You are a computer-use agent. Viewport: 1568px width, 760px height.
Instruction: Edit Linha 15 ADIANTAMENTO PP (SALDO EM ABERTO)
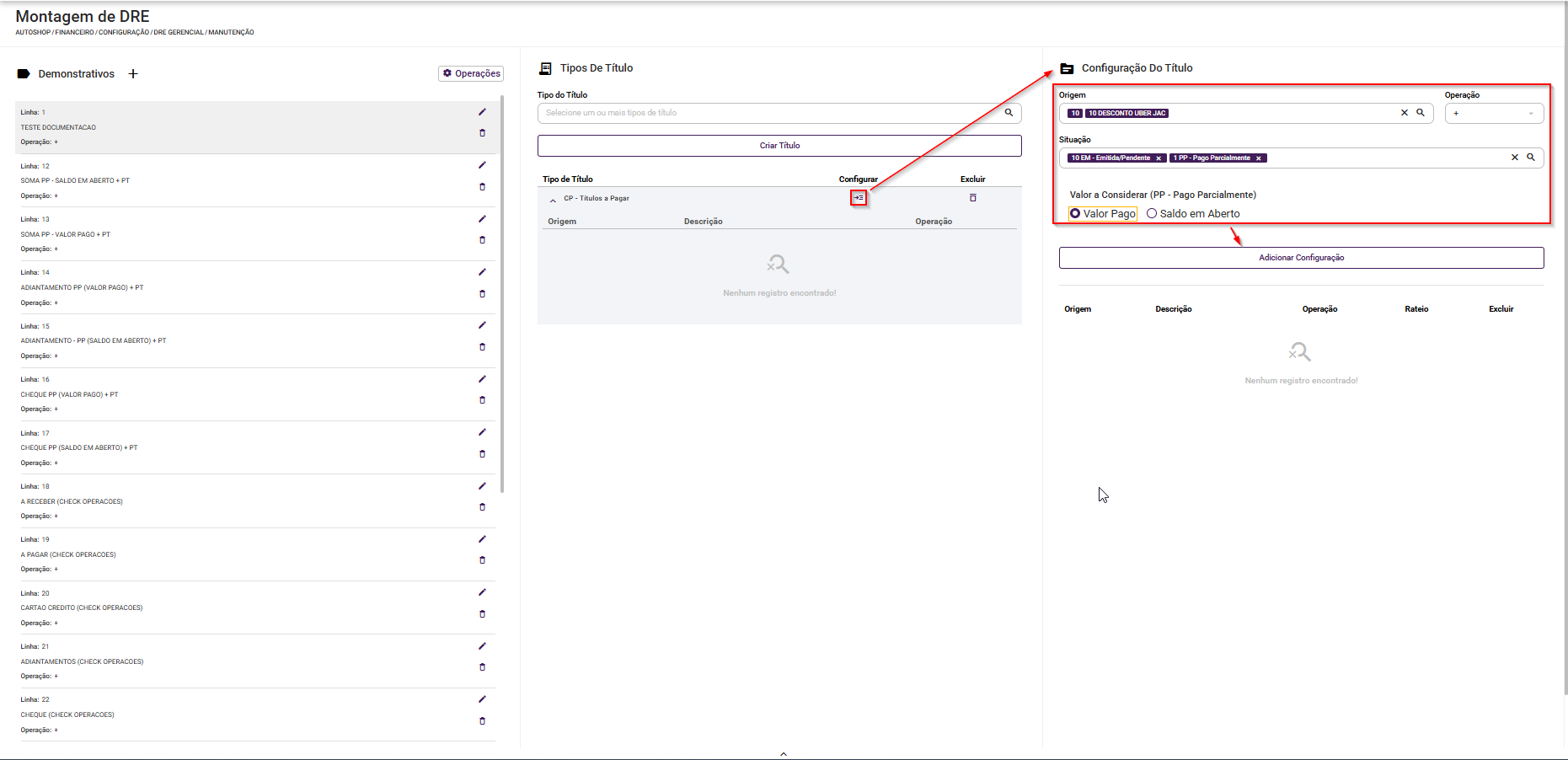pyautogui.click(x=482, y=325)
